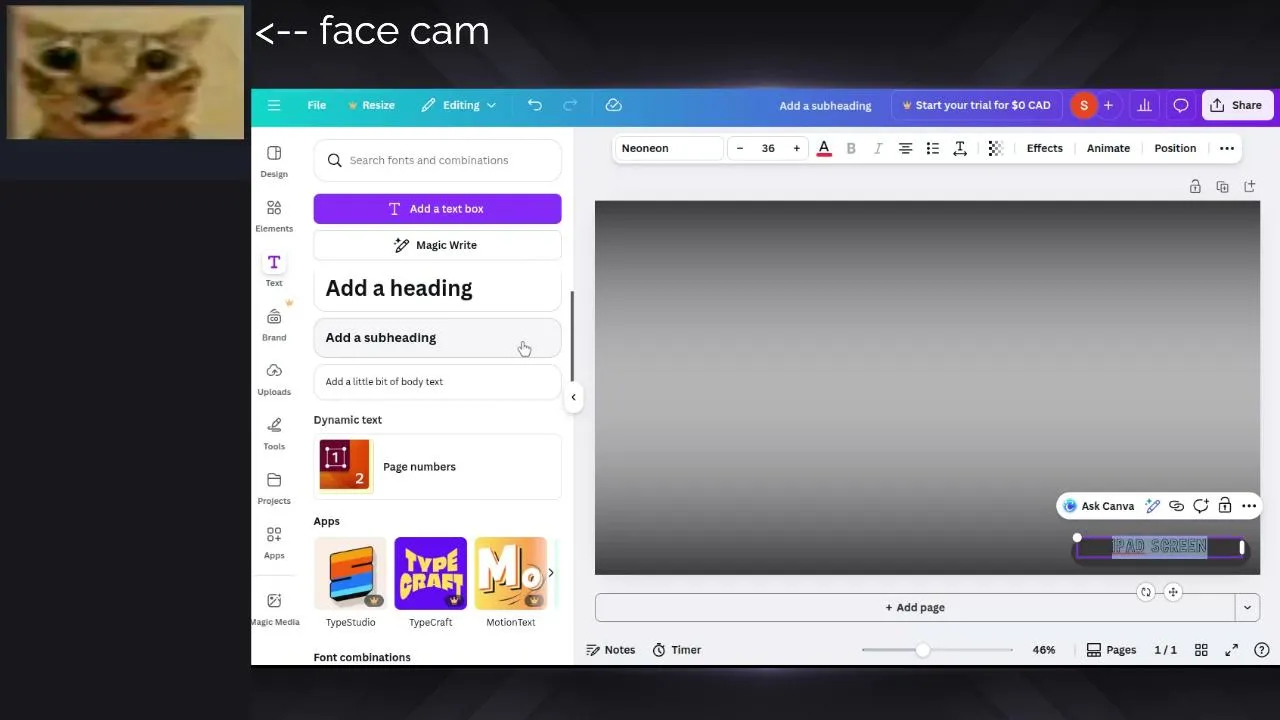The image size is (1280, 720).
Task: Open more options on the floating toolbar
Action: coord(1249,506)
